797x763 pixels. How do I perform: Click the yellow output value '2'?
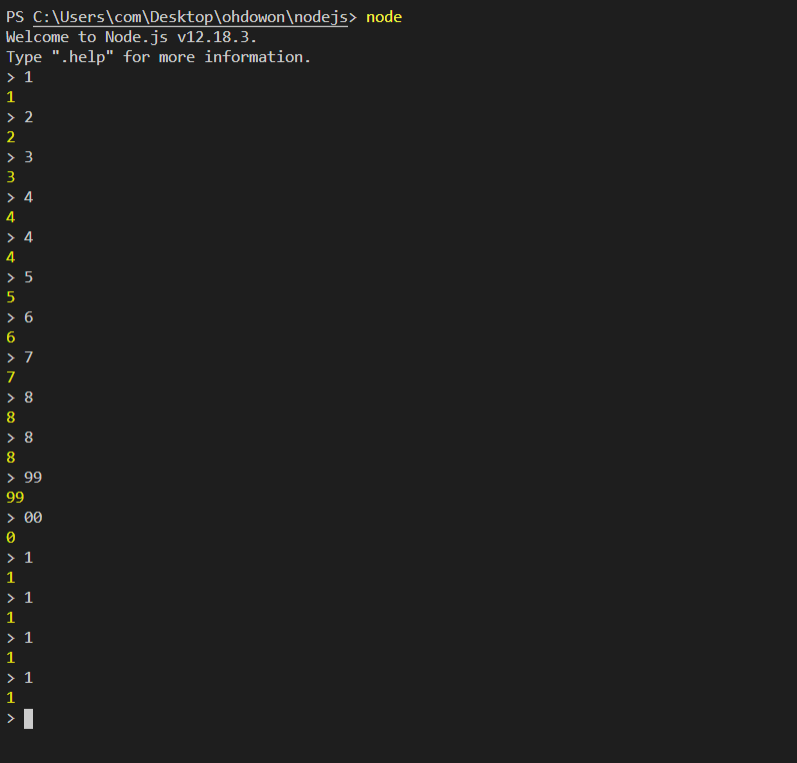[x=11, y=137]
